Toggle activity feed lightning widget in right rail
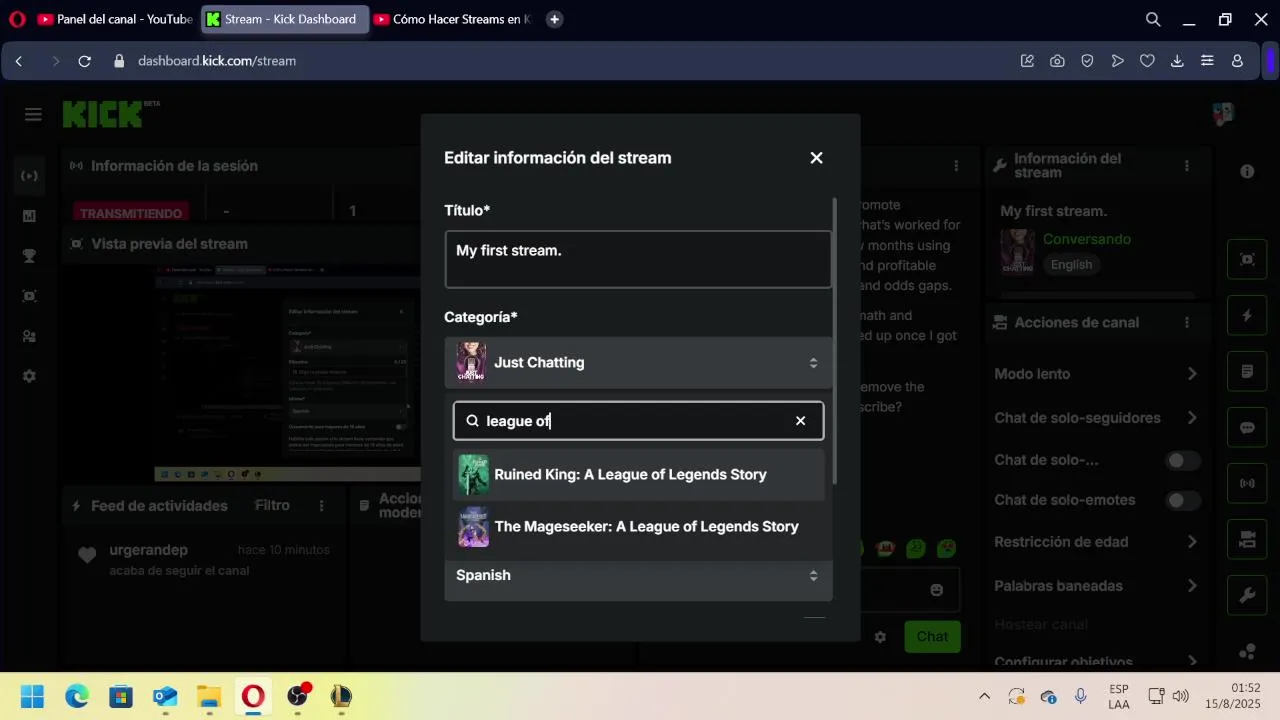 (x=1247, y=315)
